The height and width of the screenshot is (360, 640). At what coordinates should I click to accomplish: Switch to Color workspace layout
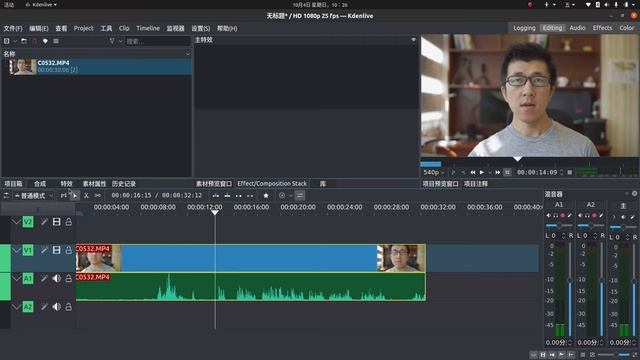pos(627,28)
